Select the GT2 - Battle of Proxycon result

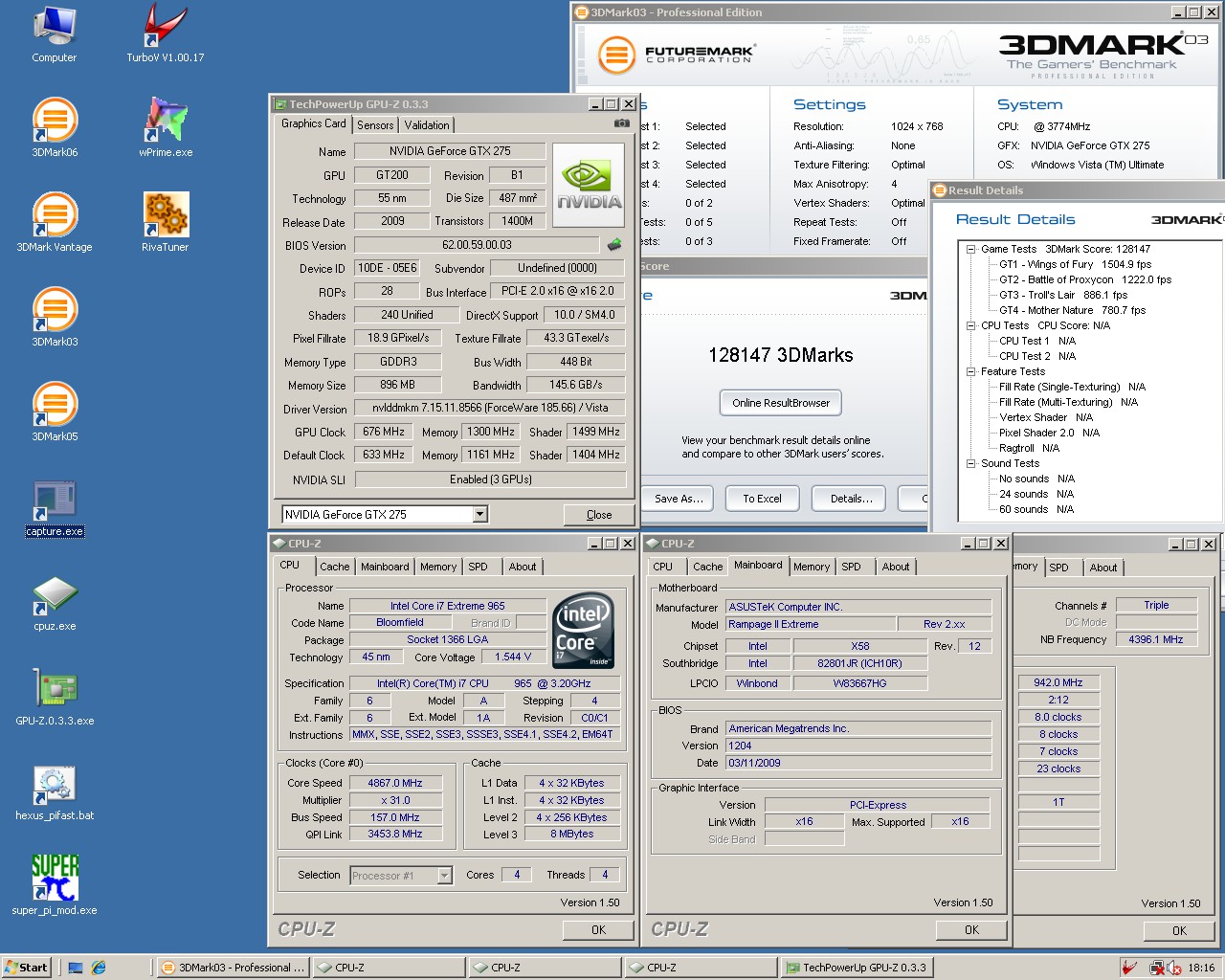click(1085, 279)
